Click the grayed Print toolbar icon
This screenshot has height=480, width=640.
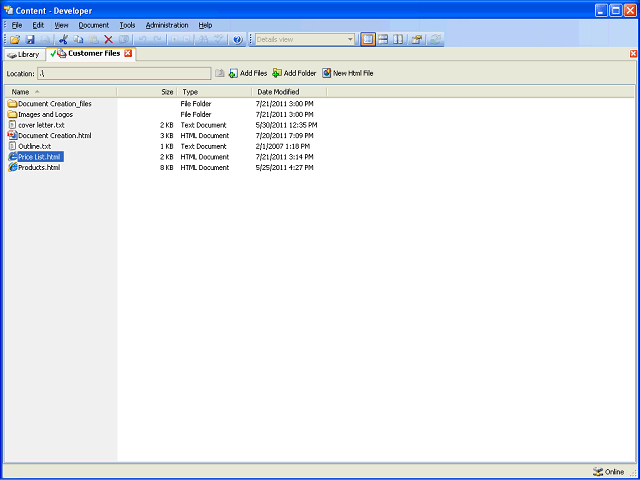45,40
